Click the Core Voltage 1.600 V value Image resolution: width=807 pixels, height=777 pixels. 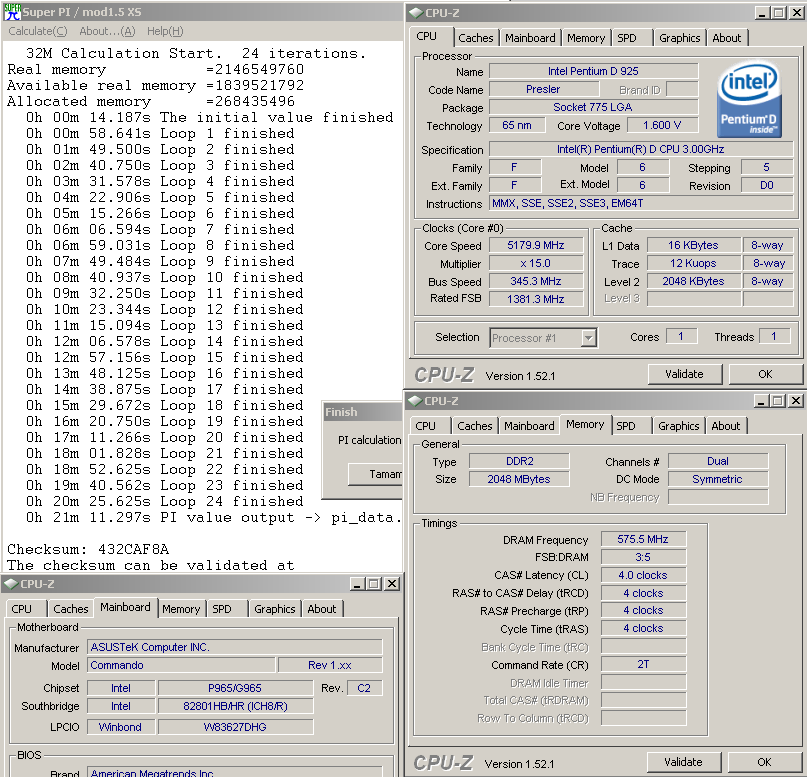coord(662,125)
